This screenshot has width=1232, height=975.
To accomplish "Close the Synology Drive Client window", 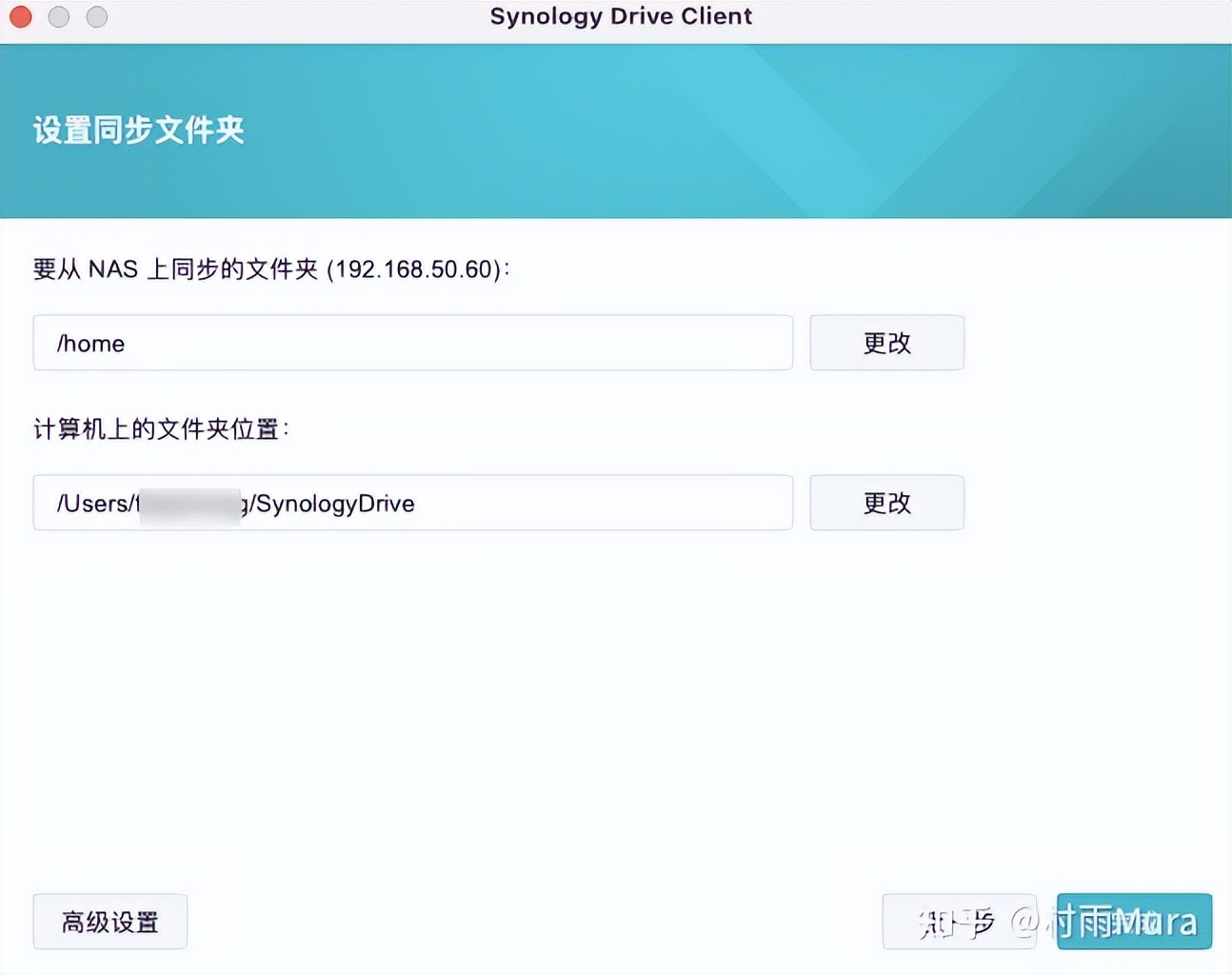I will click(20, 16).
